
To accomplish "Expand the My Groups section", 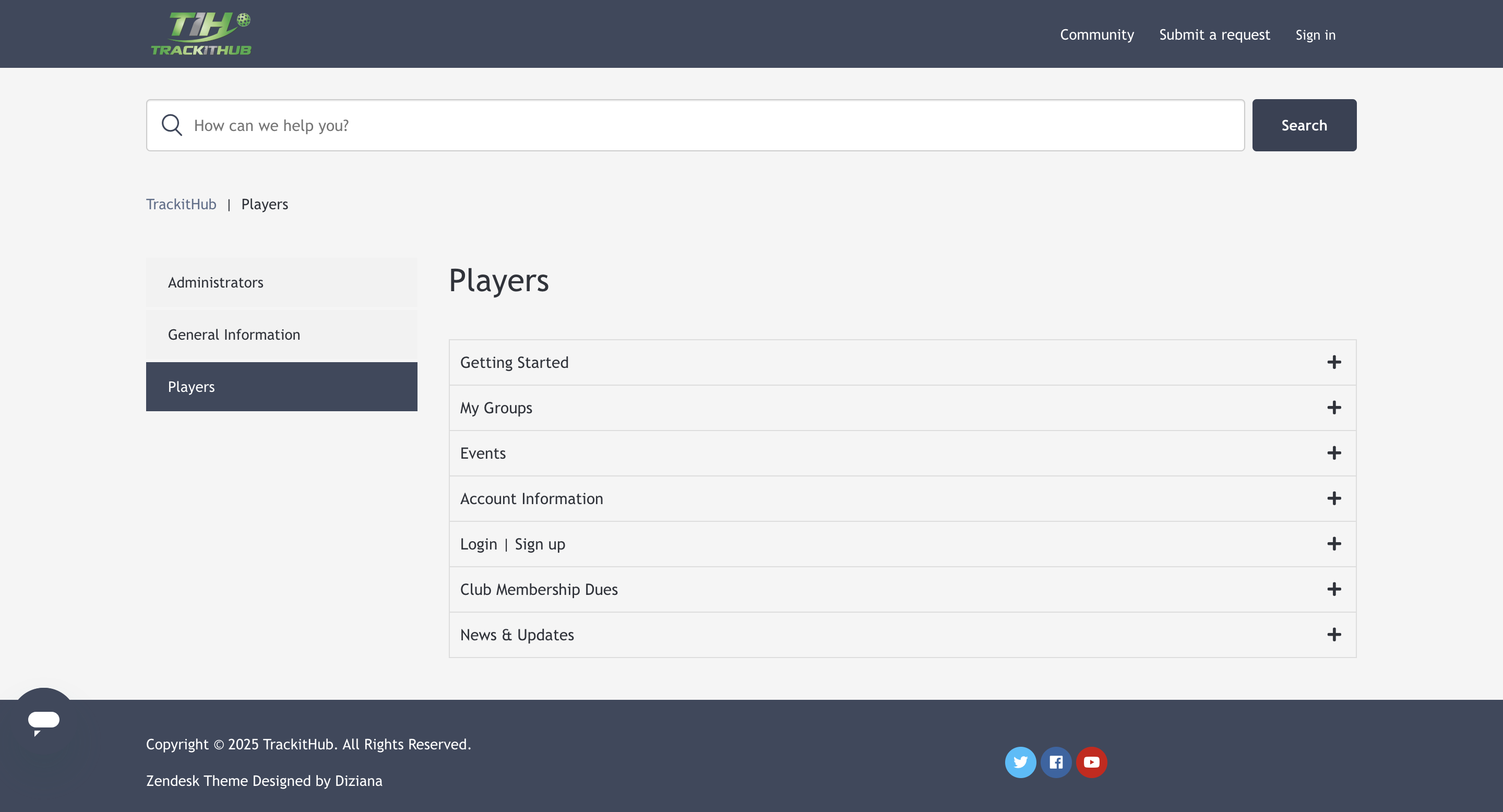I will click(x=902, y=408).
